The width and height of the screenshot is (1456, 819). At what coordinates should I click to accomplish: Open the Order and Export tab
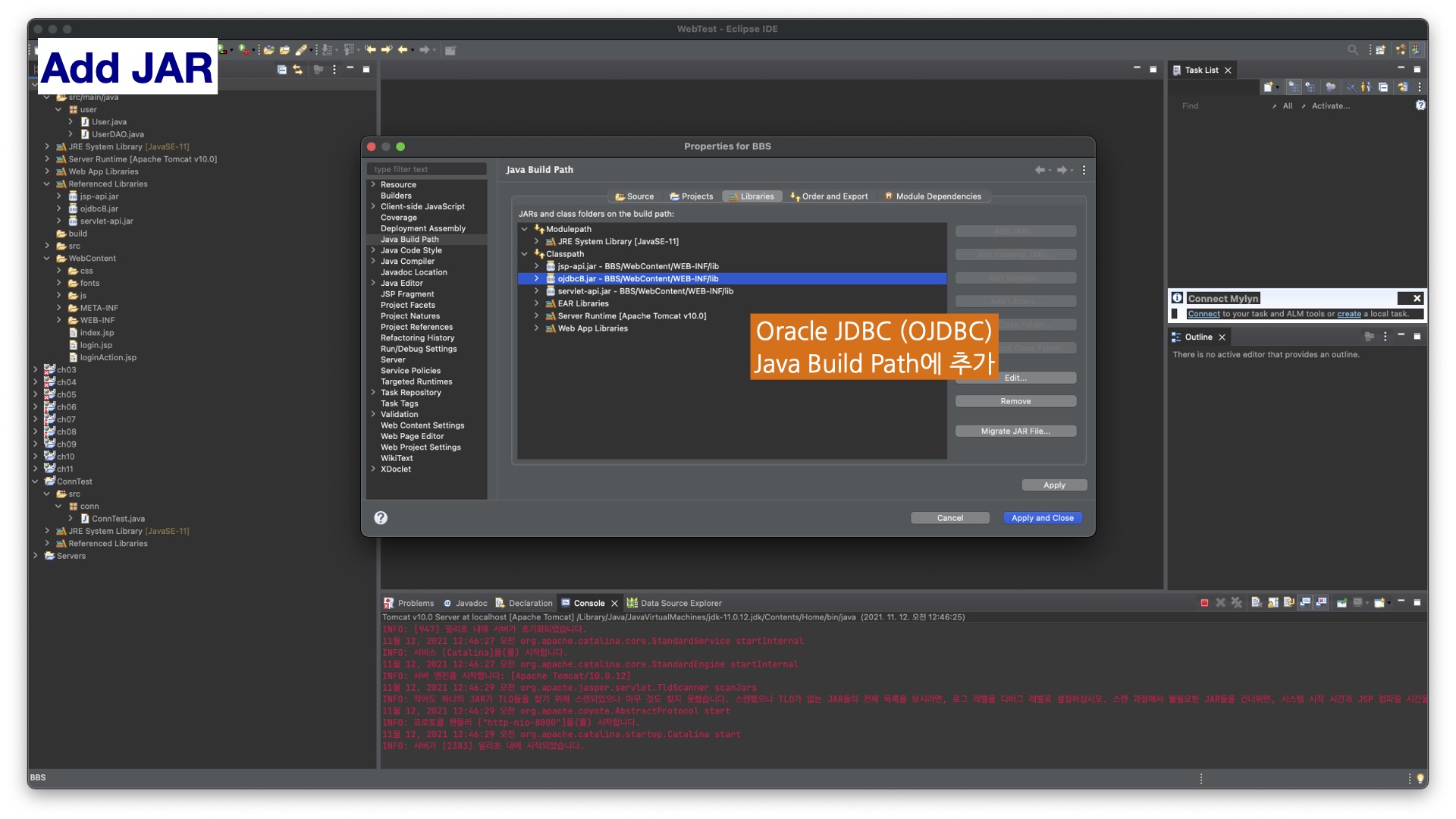(829, 196)
